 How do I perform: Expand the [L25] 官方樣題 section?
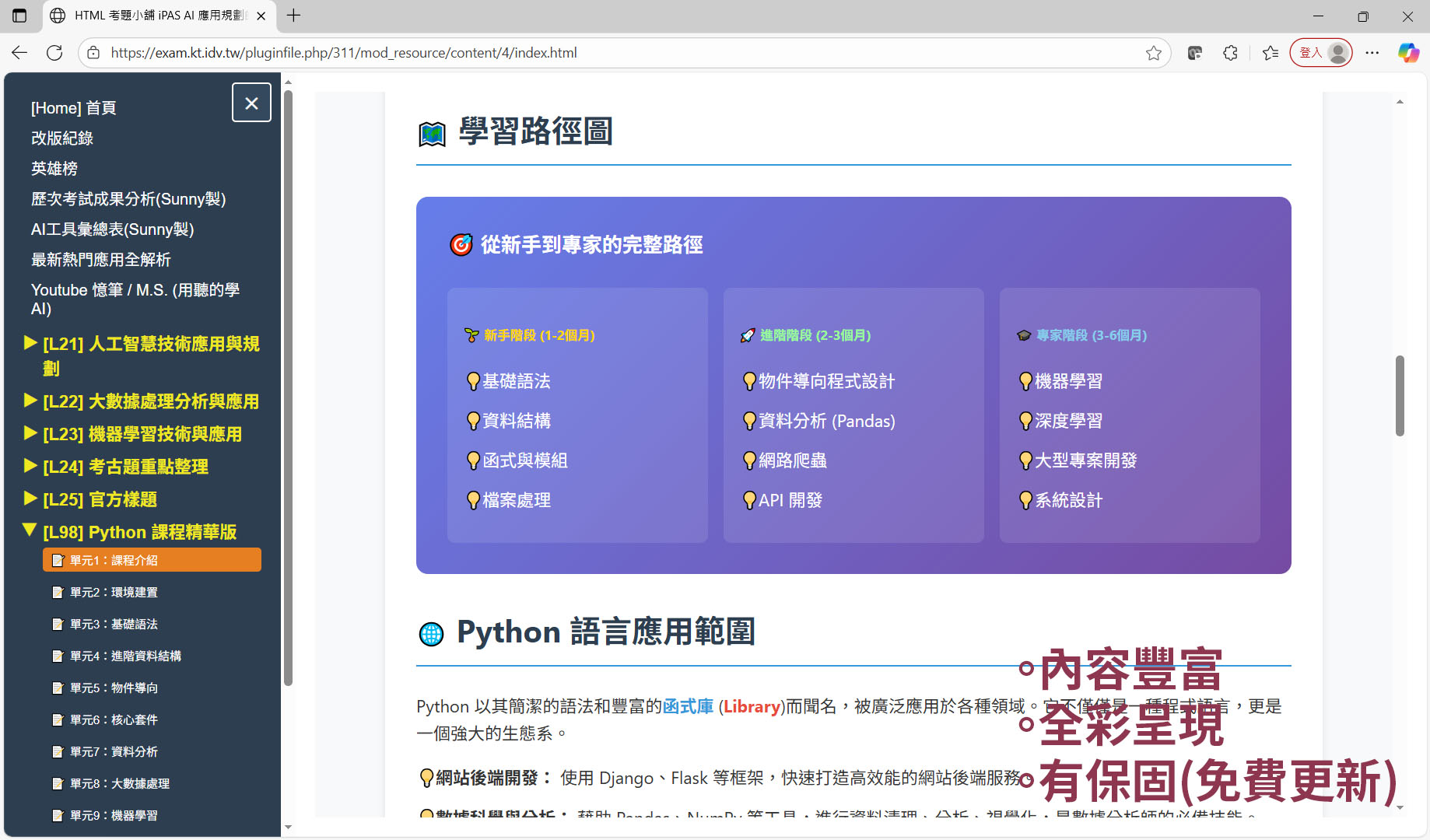click(x=100, y=499)
